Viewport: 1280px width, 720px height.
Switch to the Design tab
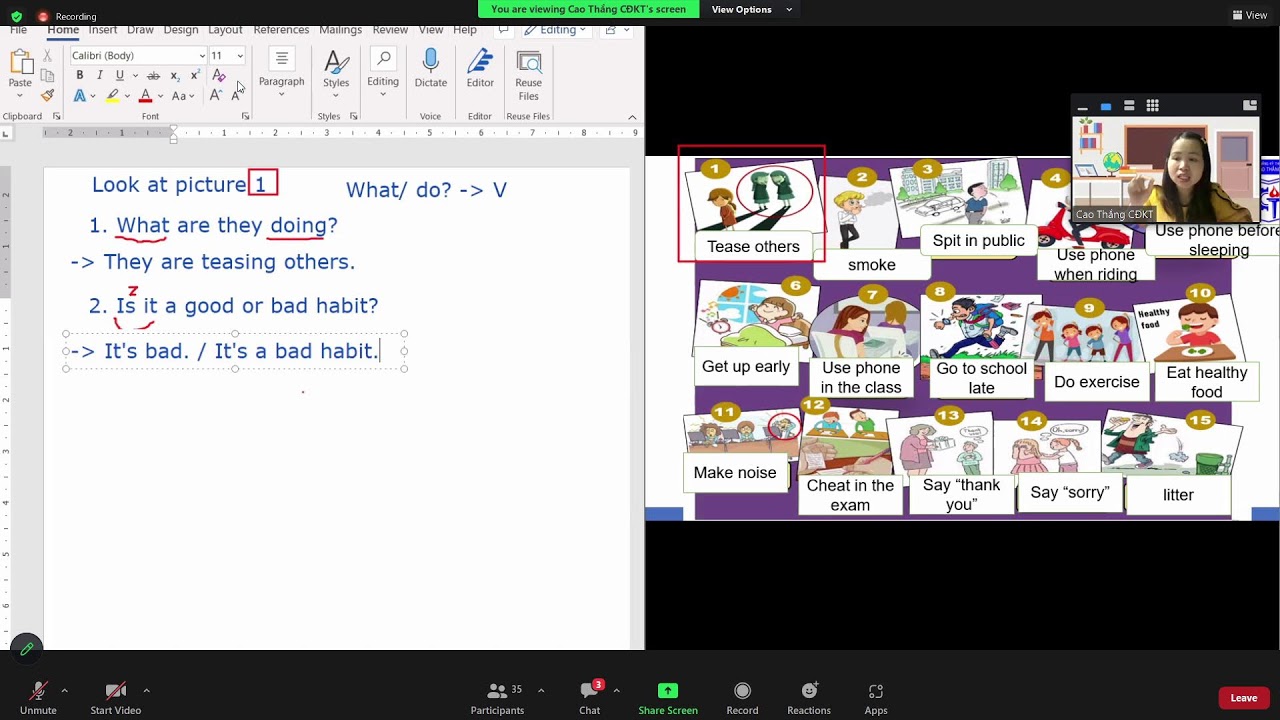point(181,30)
